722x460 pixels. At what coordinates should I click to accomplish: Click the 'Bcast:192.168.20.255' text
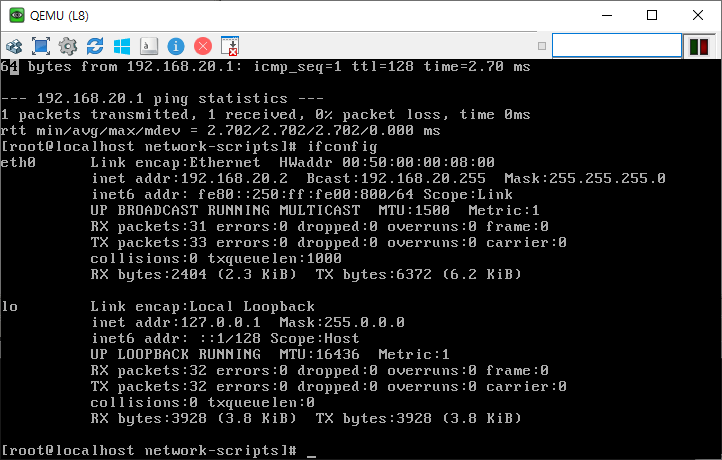coord(396,178)
